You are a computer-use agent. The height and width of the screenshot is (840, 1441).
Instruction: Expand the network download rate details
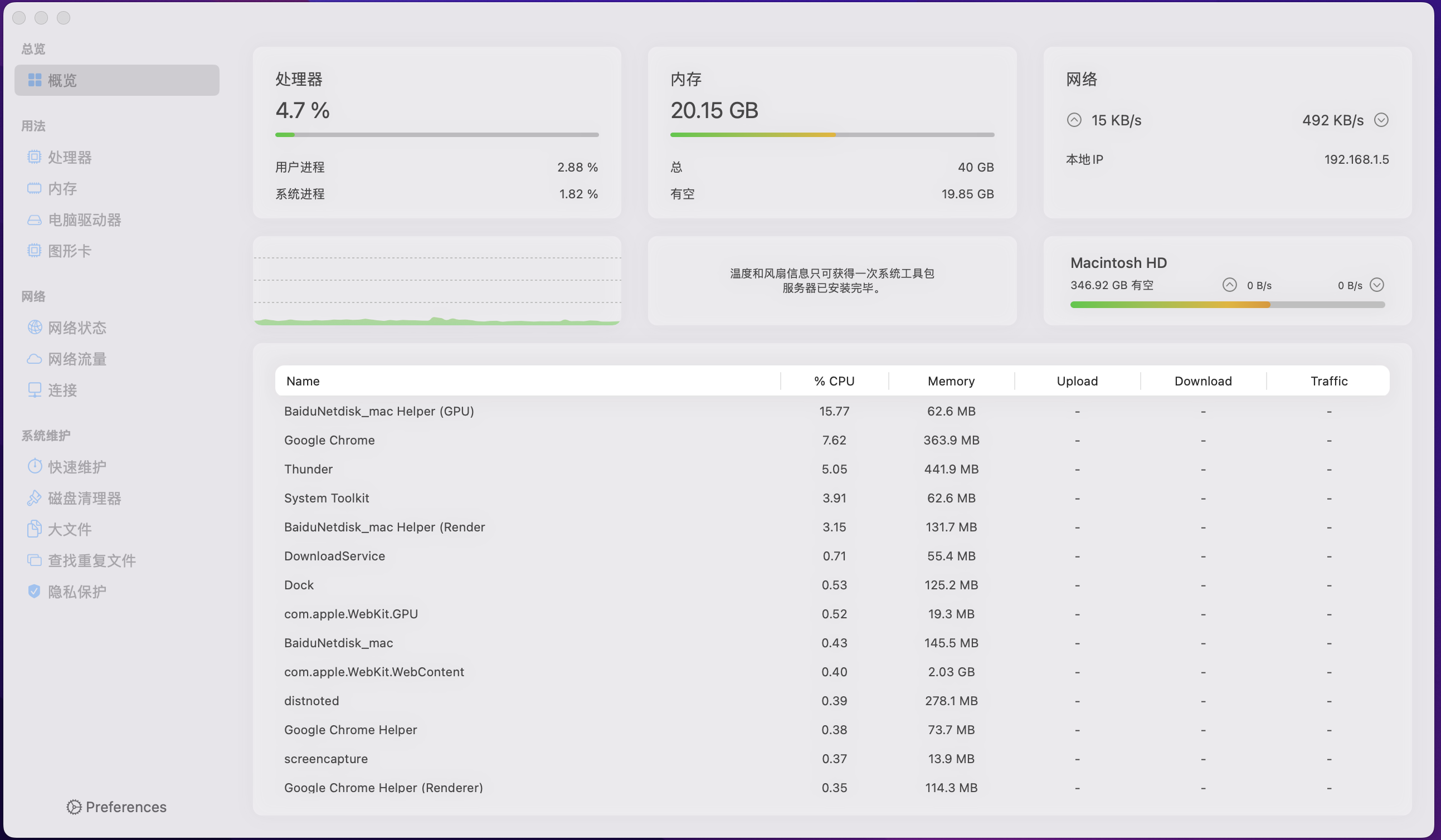(1382, 120)
